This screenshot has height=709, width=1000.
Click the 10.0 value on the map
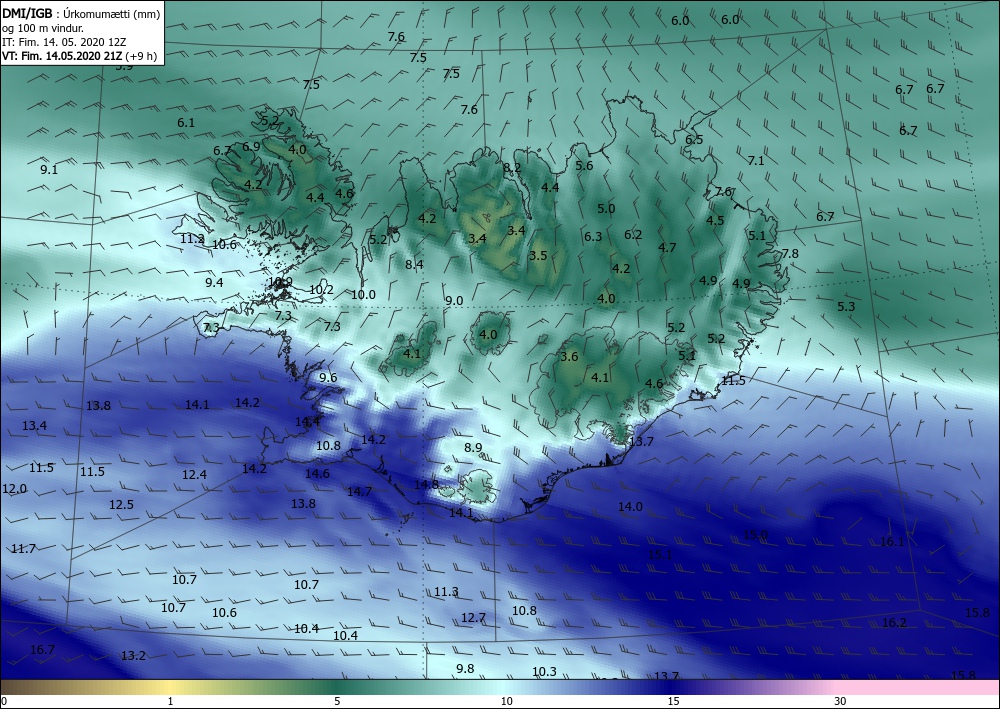pos(364,295)
